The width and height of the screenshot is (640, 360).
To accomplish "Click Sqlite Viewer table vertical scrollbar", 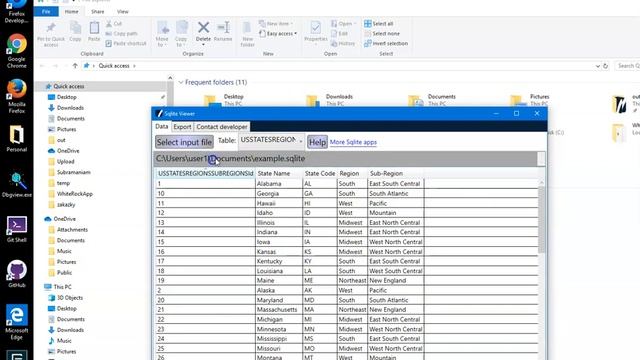I will (542, 220).
